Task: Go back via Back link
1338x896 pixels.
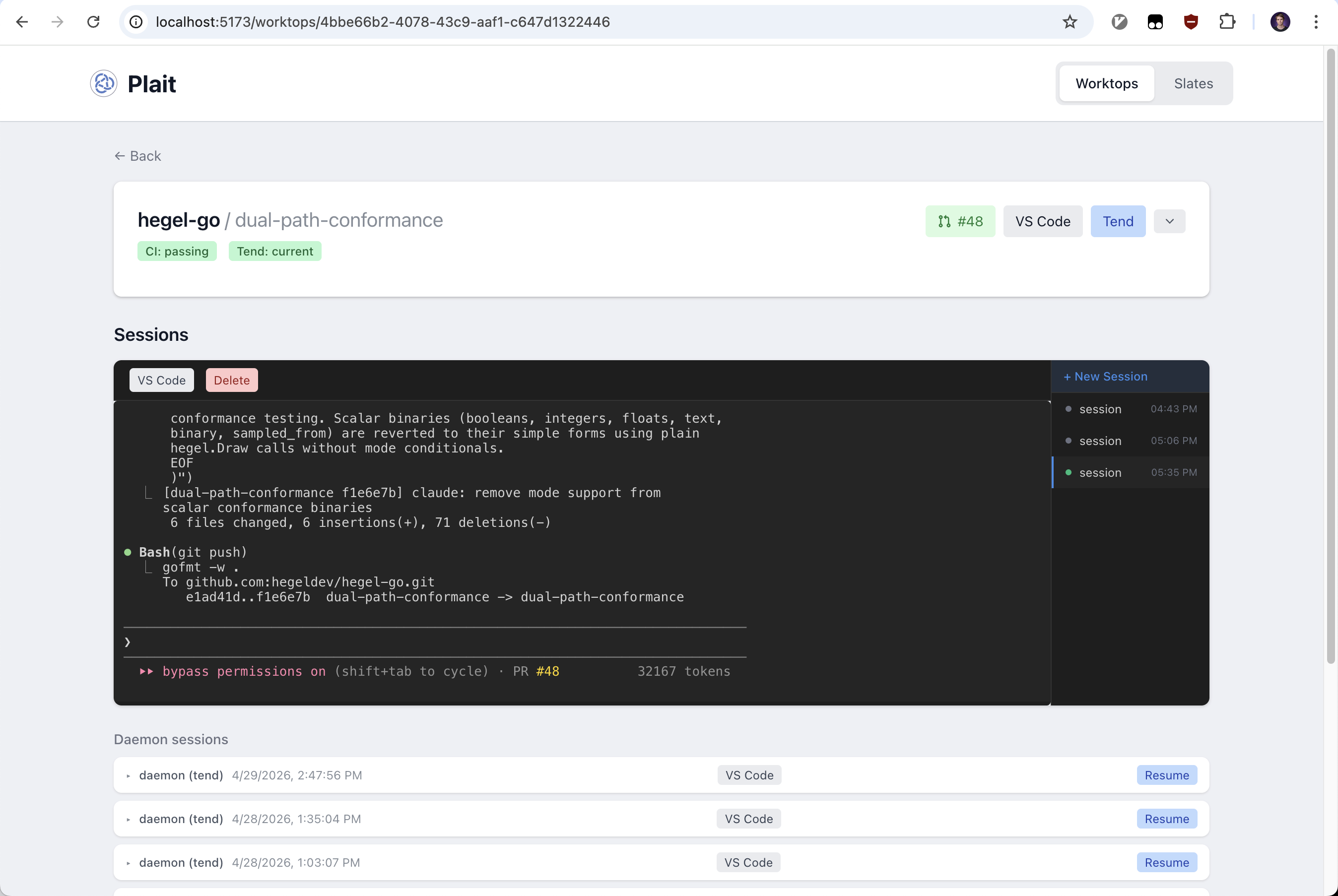Action: click(x=138, y=156)
